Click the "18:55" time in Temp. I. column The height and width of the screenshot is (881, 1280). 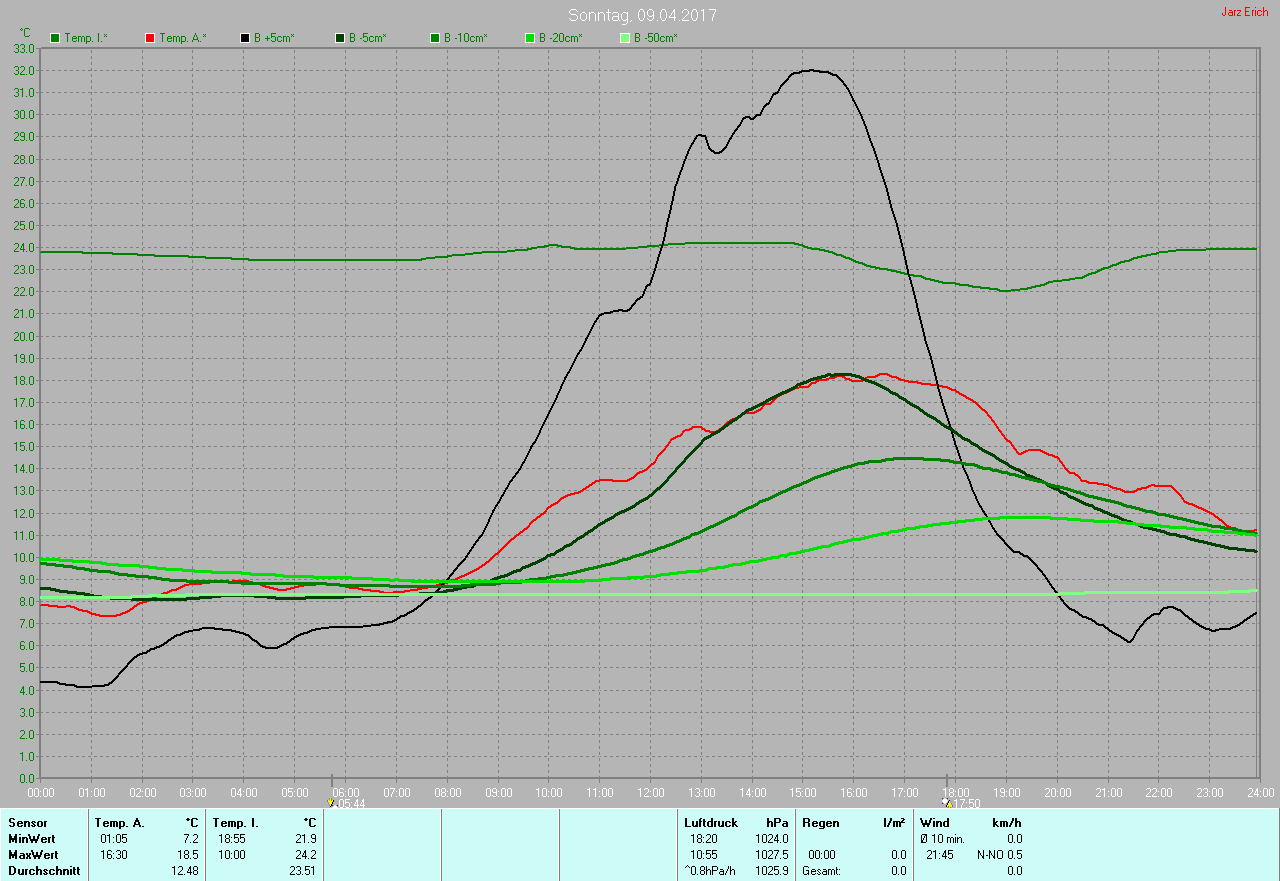232,839
